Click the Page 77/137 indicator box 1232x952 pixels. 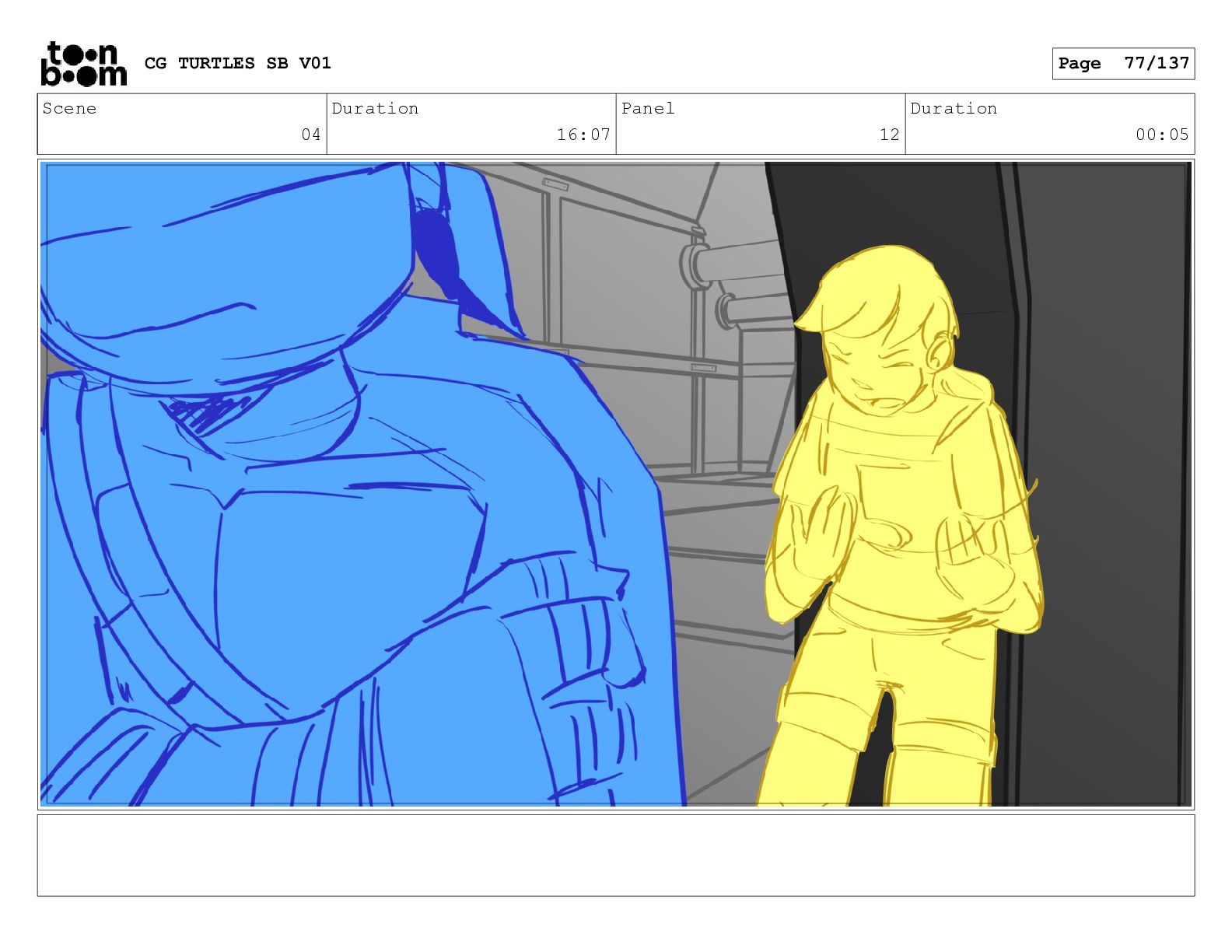(x=1123, y=64)
